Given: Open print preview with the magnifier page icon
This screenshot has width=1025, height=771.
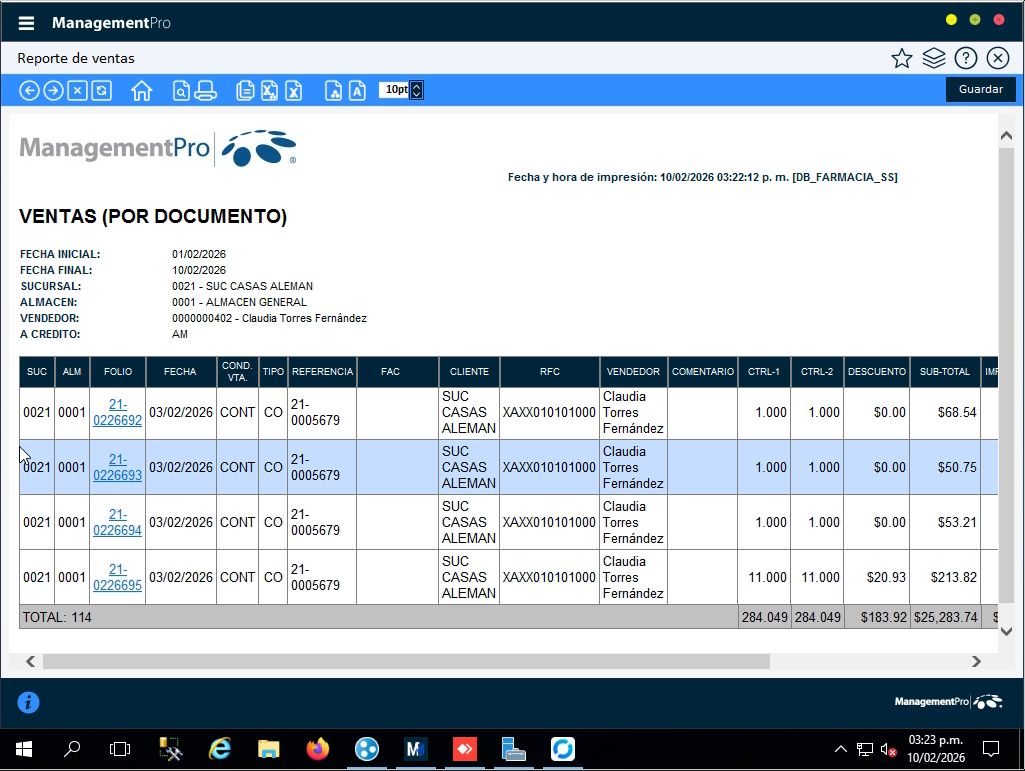Looking at the screenshot, I should (181, 91).
